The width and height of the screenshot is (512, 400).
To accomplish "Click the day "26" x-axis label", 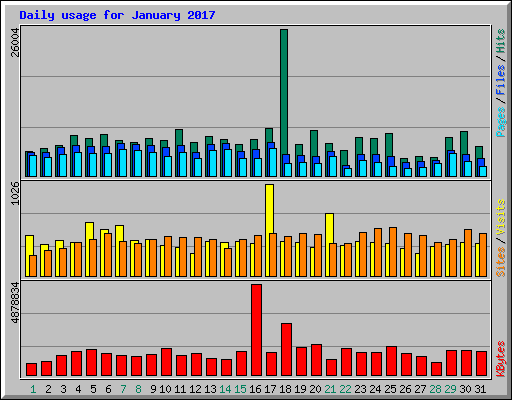I will [405, 389].
